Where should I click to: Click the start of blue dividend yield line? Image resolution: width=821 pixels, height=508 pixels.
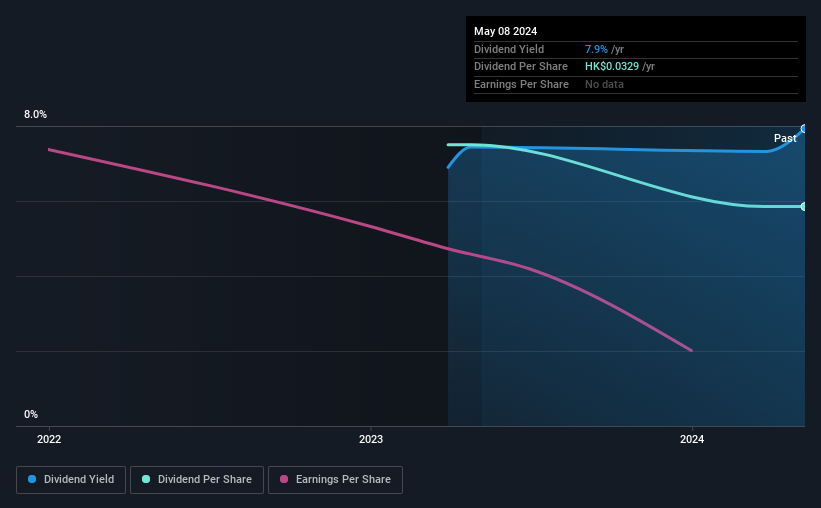[x=448, y=168]
